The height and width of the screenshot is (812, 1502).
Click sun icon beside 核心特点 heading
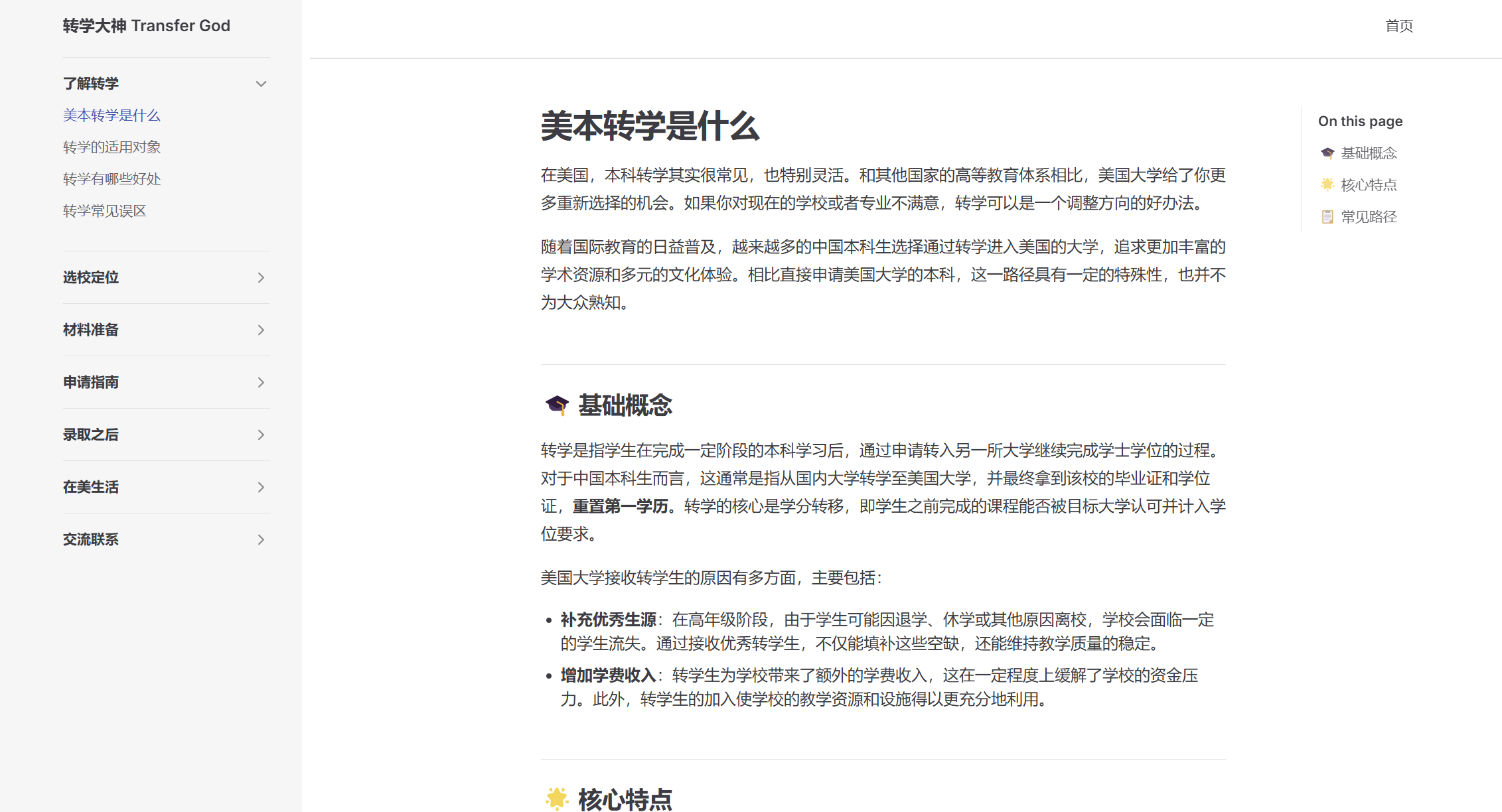coord(556,798)
